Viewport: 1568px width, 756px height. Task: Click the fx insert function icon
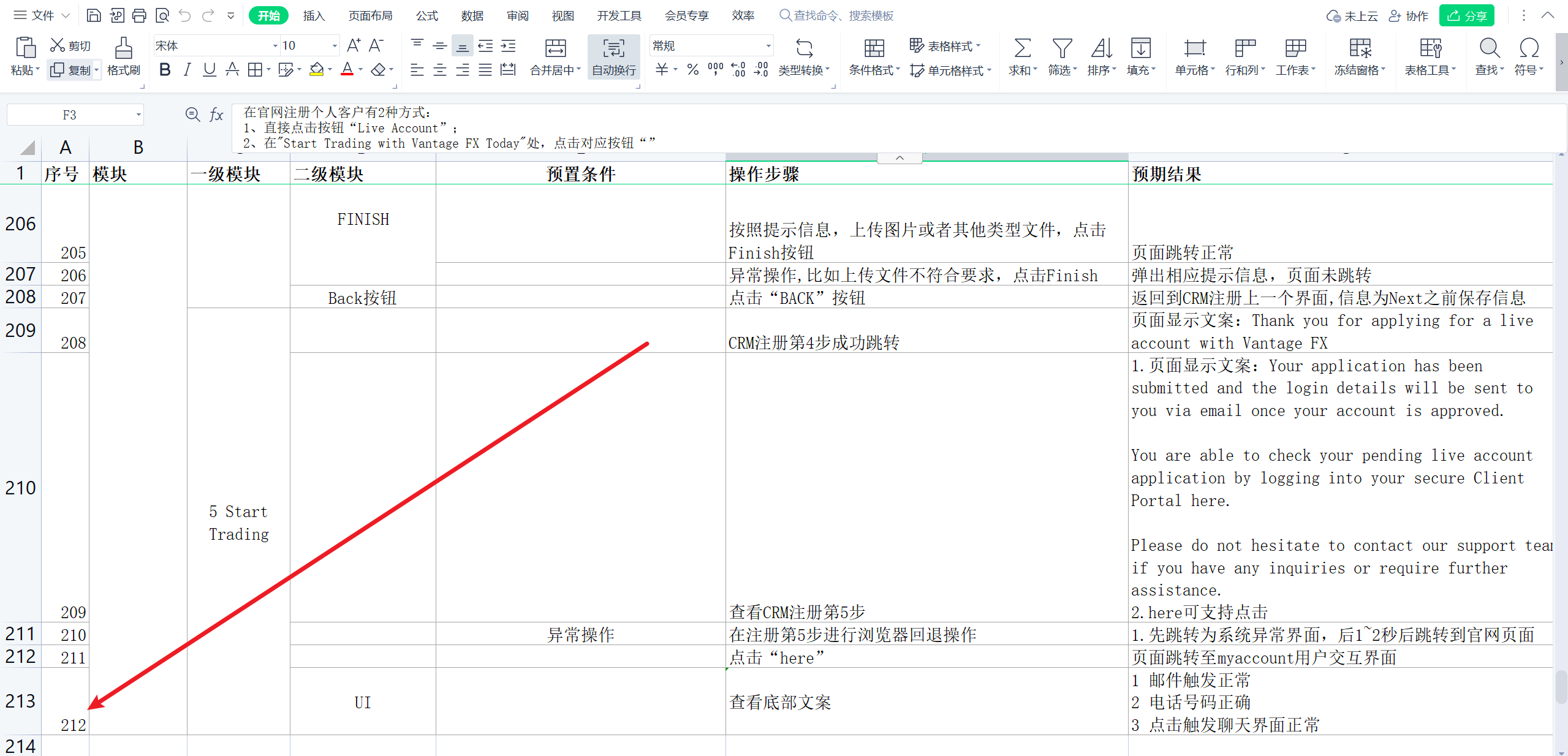coord(216,115)
